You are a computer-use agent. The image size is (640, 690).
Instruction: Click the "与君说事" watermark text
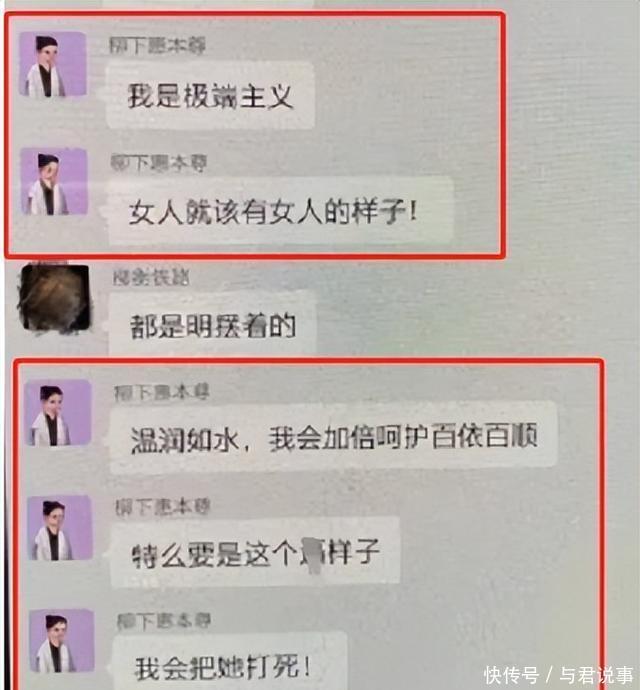coord(597,675)
